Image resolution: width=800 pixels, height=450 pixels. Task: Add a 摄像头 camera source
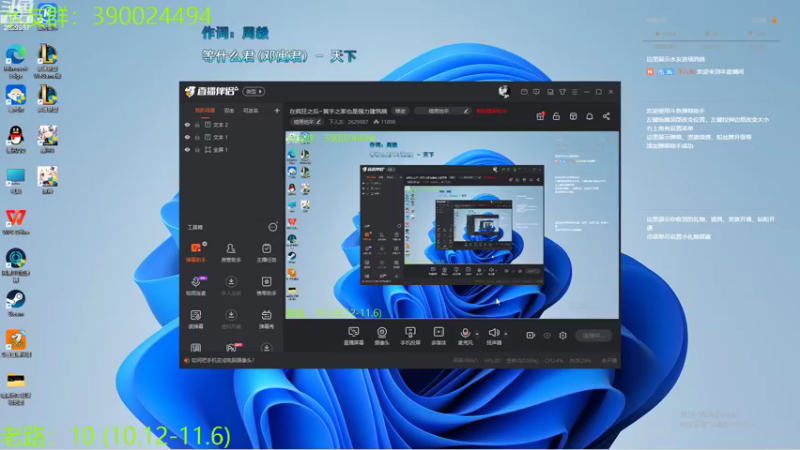click(382, 336)
